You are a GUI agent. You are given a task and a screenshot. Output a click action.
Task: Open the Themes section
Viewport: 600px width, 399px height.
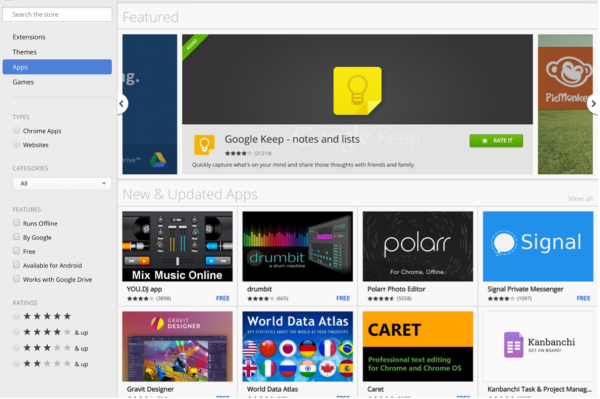click(x=24, y=52)
